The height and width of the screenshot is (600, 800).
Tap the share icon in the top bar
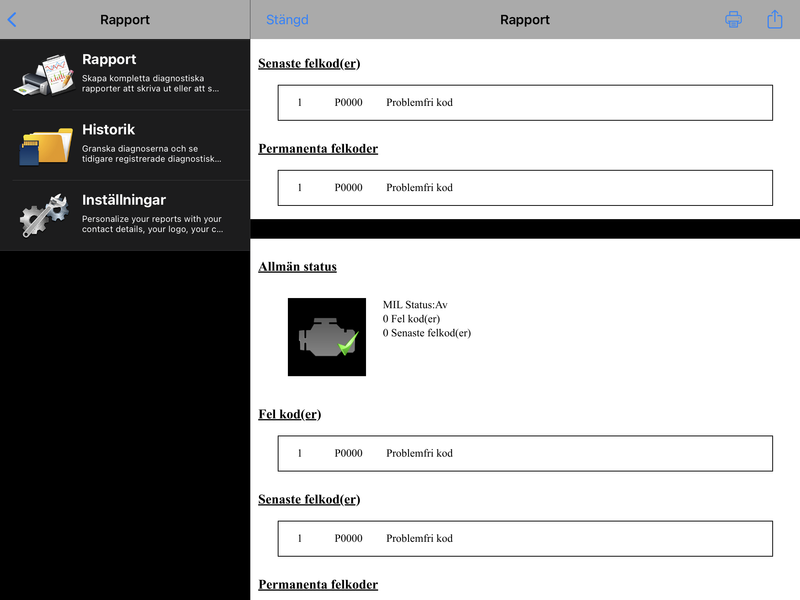(774, 19)
